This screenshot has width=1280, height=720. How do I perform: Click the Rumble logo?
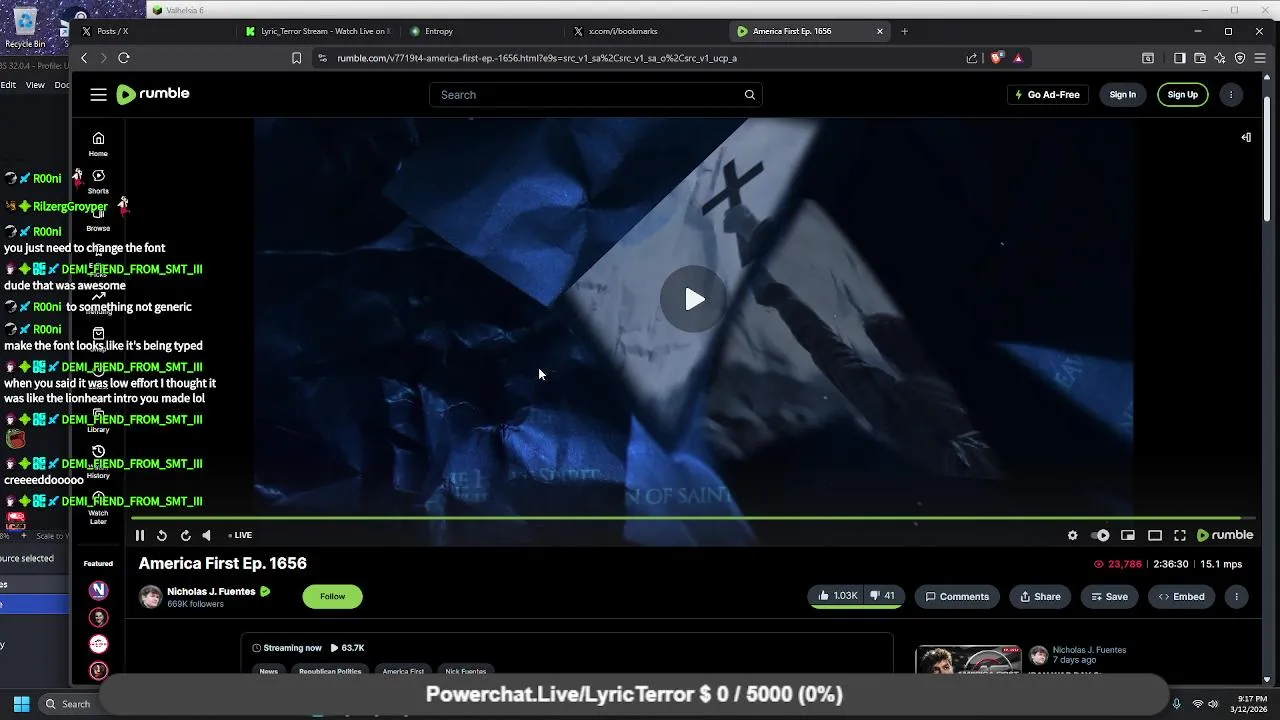(153, 94)
